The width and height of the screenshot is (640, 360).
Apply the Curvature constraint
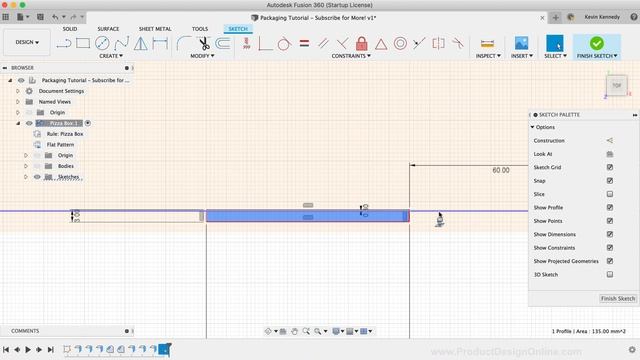click(458, 43)
